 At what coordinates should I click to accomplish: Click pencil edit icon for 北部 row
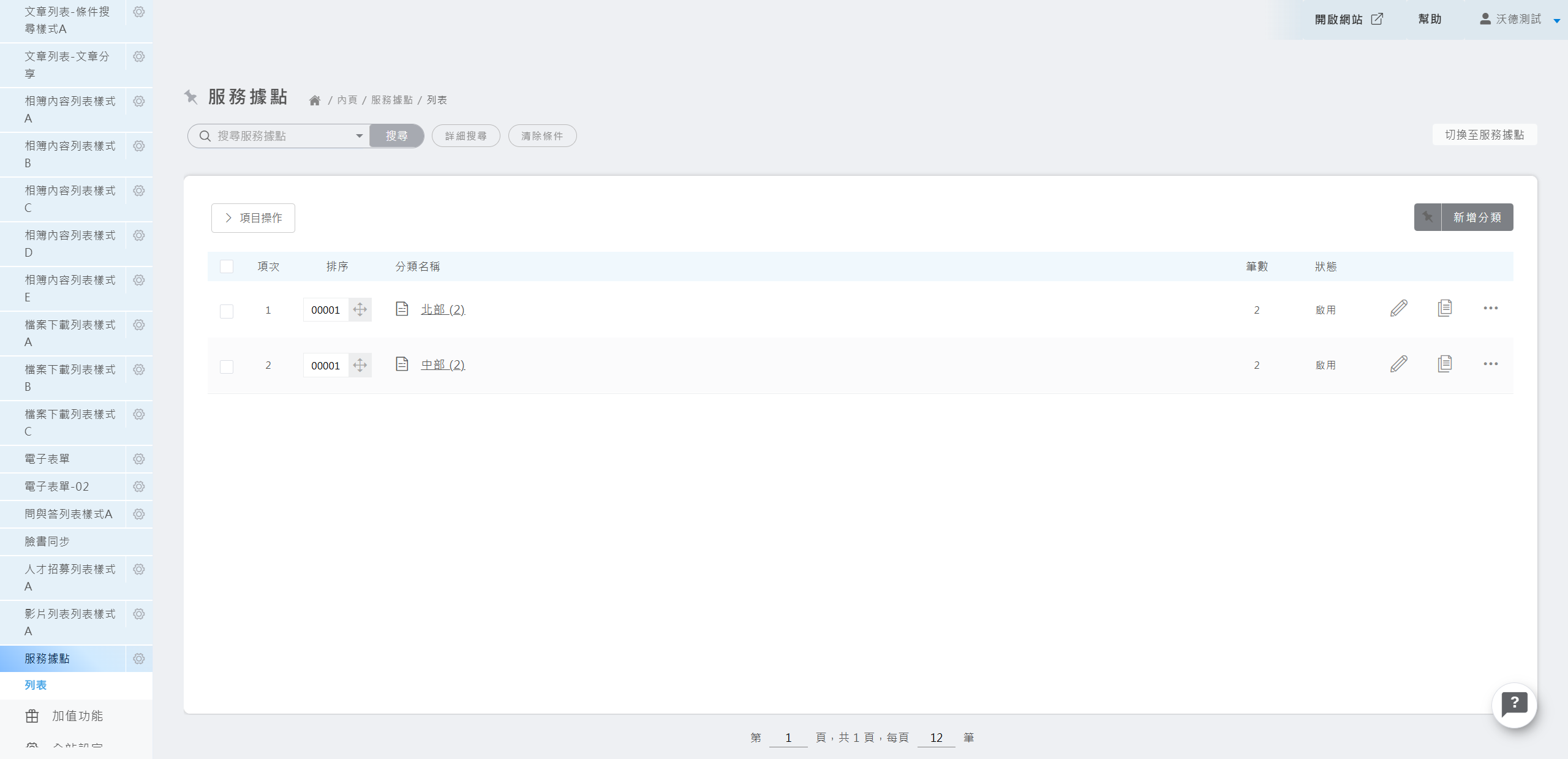(x=1399, y=308)
